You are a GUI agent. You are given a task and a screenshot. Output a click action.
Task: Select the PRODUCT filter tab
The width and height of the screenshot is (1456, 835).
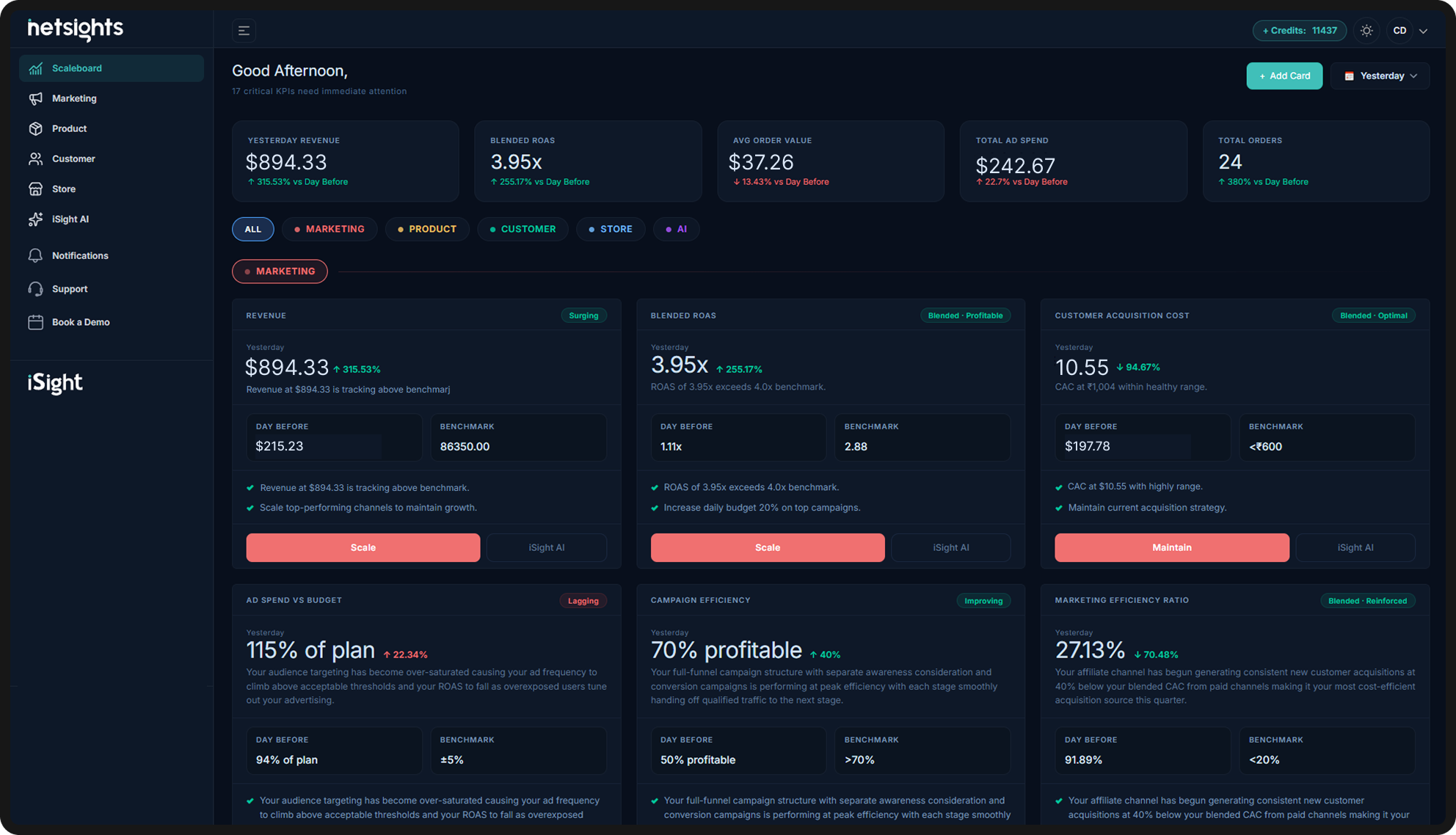click(426, 229)
